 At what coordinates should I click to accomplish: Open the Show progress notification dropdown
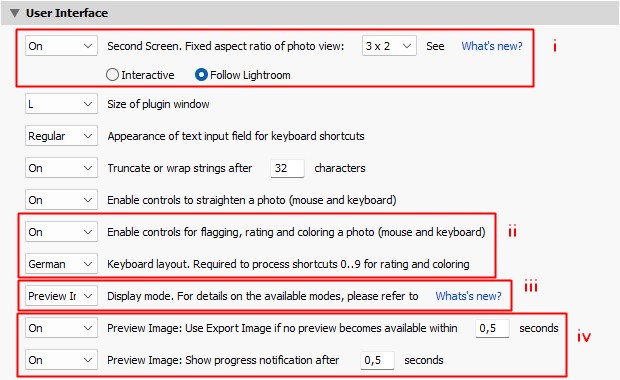tap(61, 360)
